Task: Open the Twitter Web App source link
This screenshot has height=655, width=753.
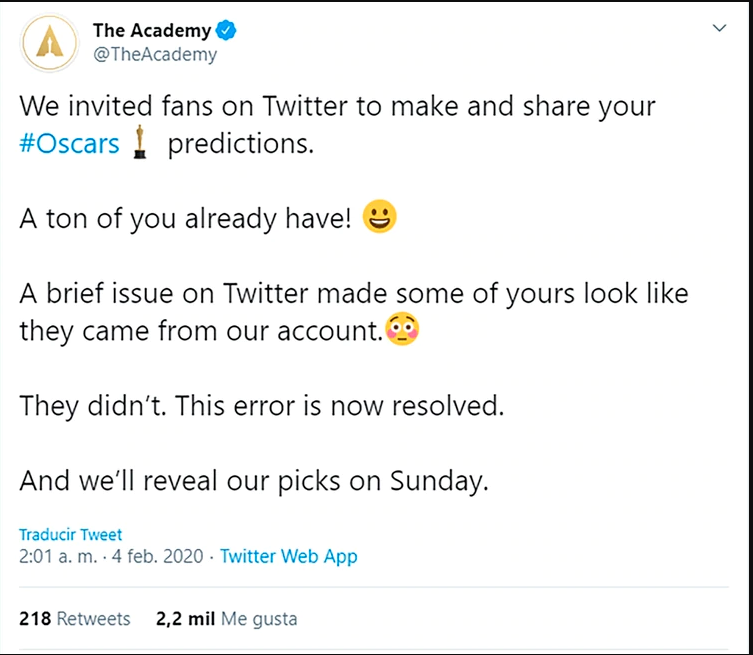Action: click(x=288, y=557)
